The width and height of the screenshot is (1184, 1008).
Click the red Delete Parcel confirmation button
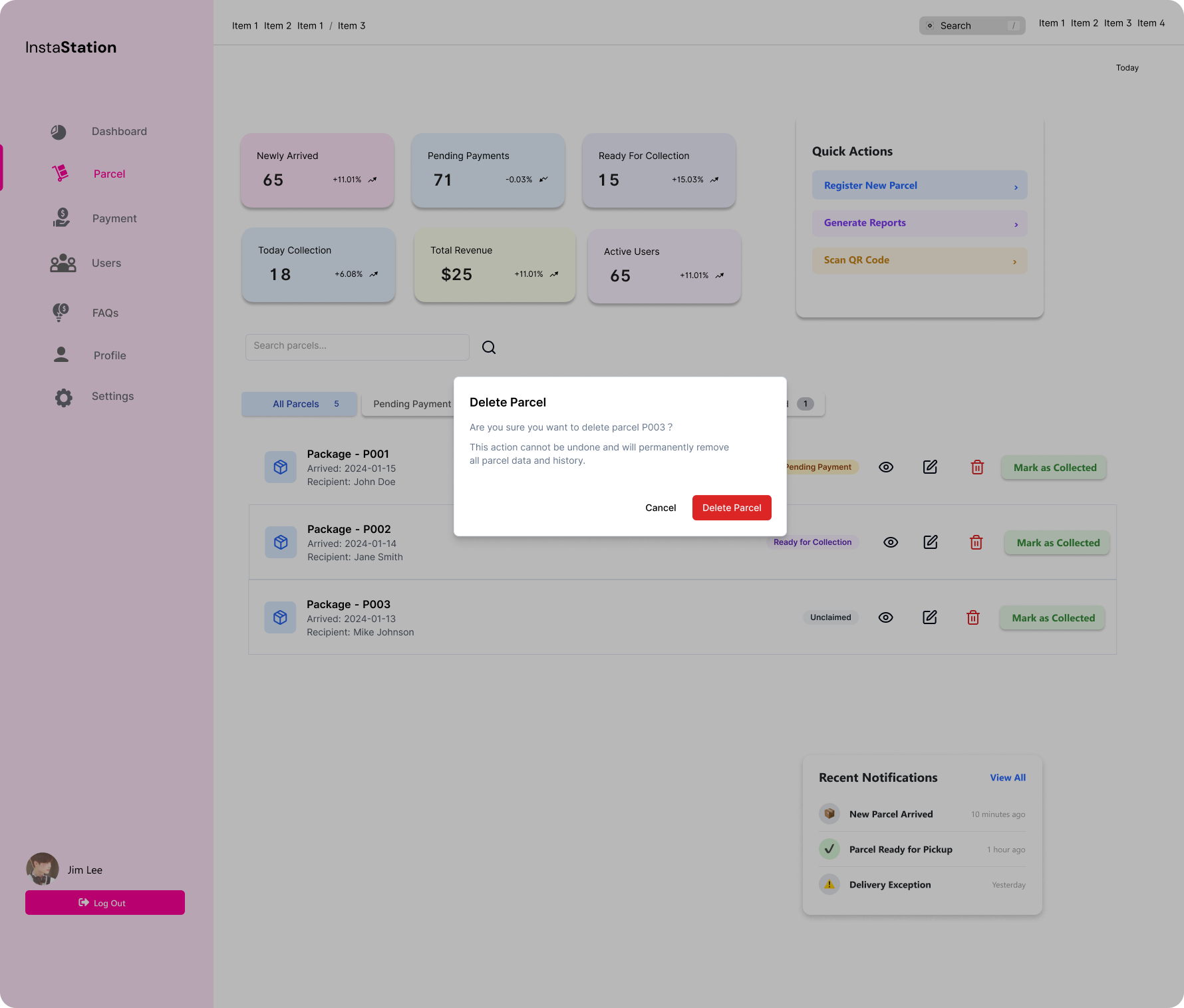(x=731, y=508)
